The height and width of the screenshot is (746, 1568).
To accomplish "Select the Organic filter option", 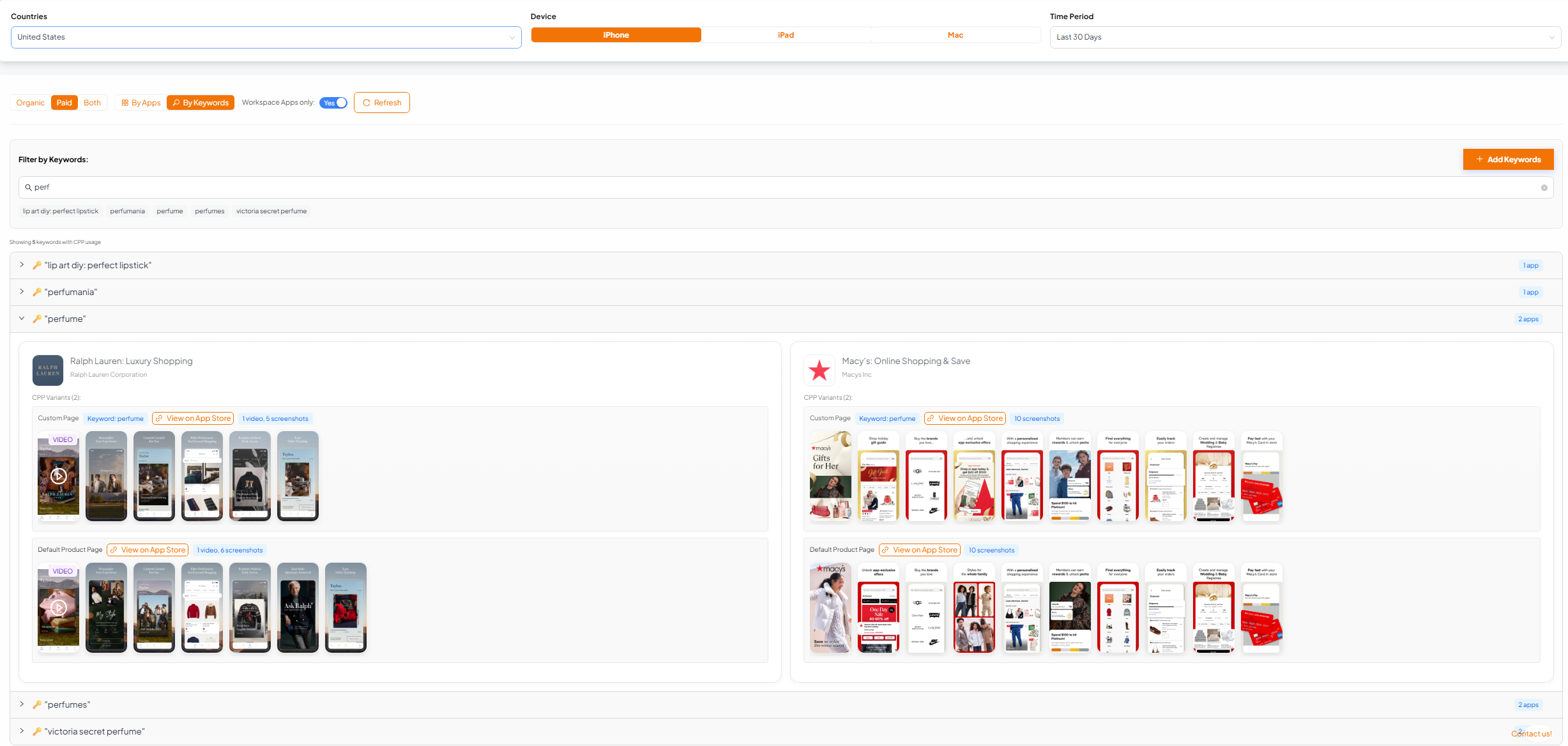I will pos(31,103).
